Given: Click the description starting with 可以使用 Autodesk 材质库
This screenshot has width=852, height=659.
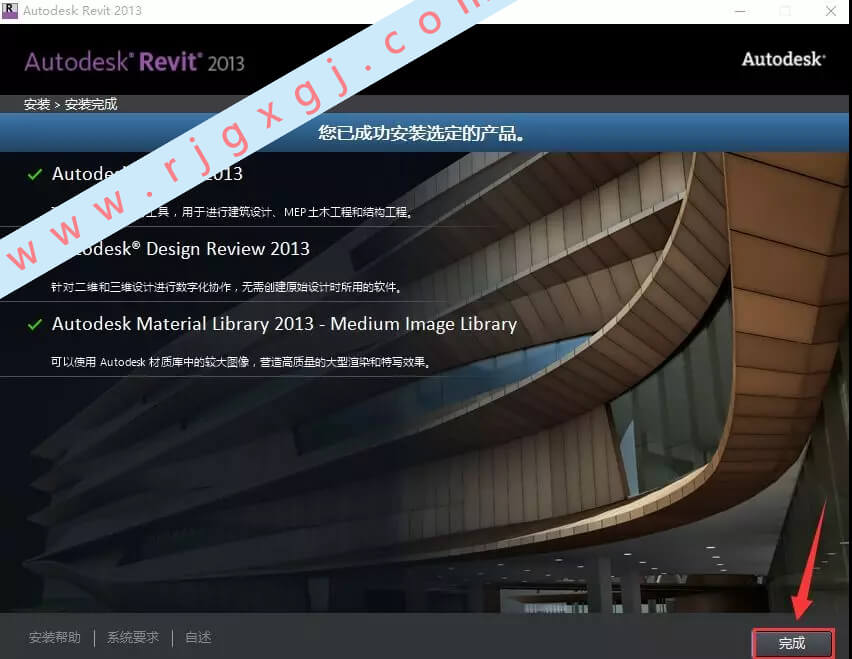Looking at the screenshot, I should [241, 362].
